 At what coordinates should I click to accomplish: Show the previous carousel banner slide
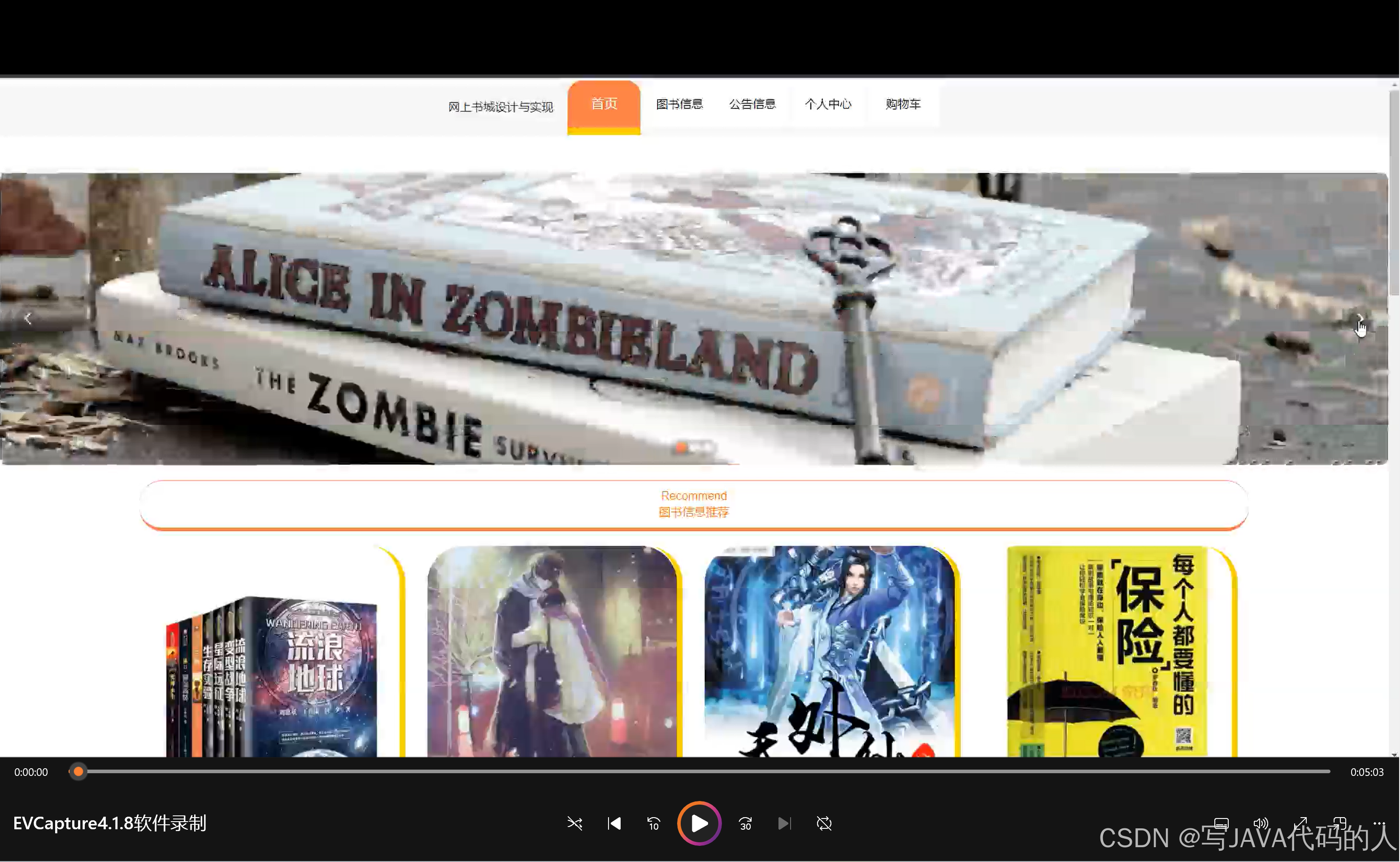click(x=28, y=318)
